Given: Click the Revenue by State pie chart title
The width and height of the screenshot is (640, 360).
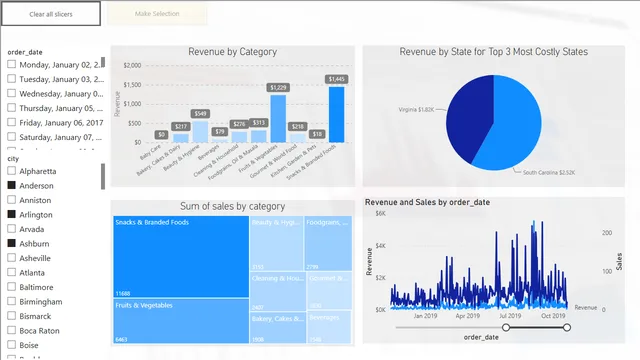Looking at the screenshot, I should [x=493, y=52].
